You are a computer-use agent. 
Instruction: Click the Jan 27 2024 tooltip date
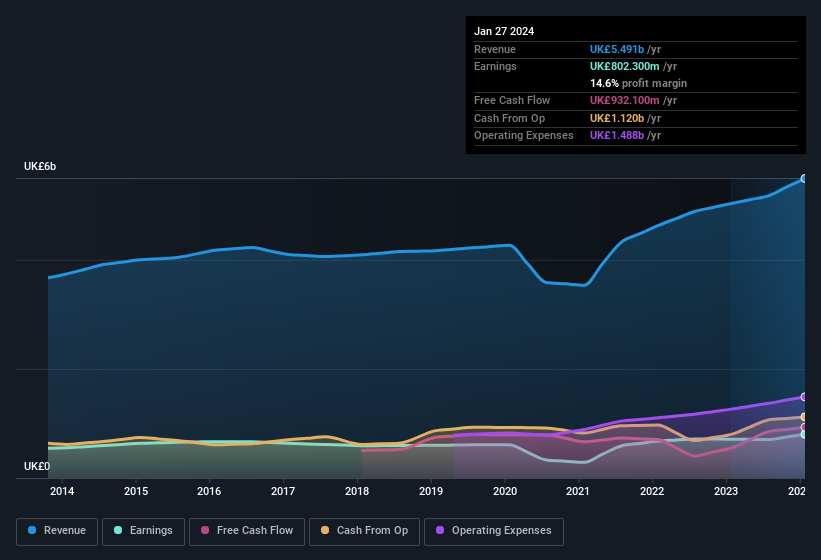[504, 31]
